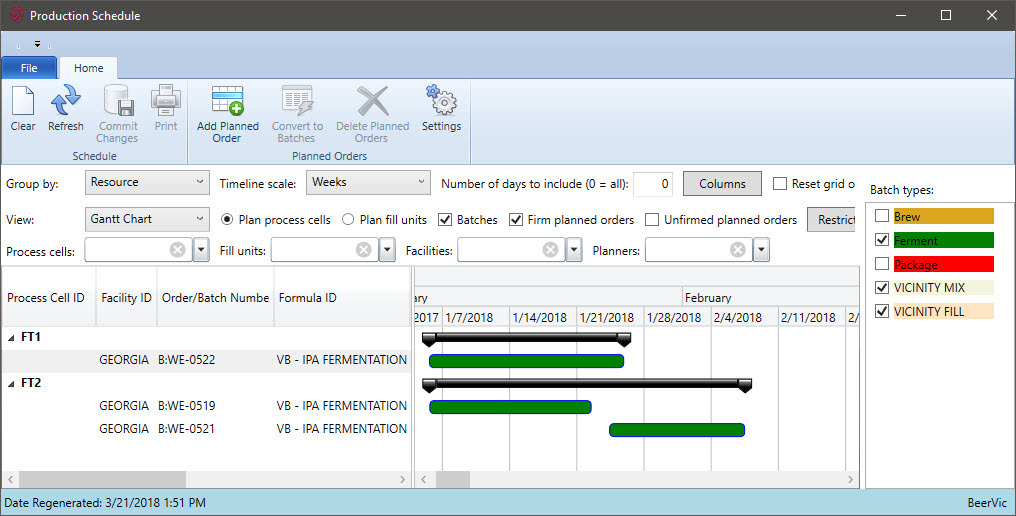The width and height of the screenshot is (1016, 516).
Task: Toggle the Reset grid checkbox
Action: (x=780, y=183)
